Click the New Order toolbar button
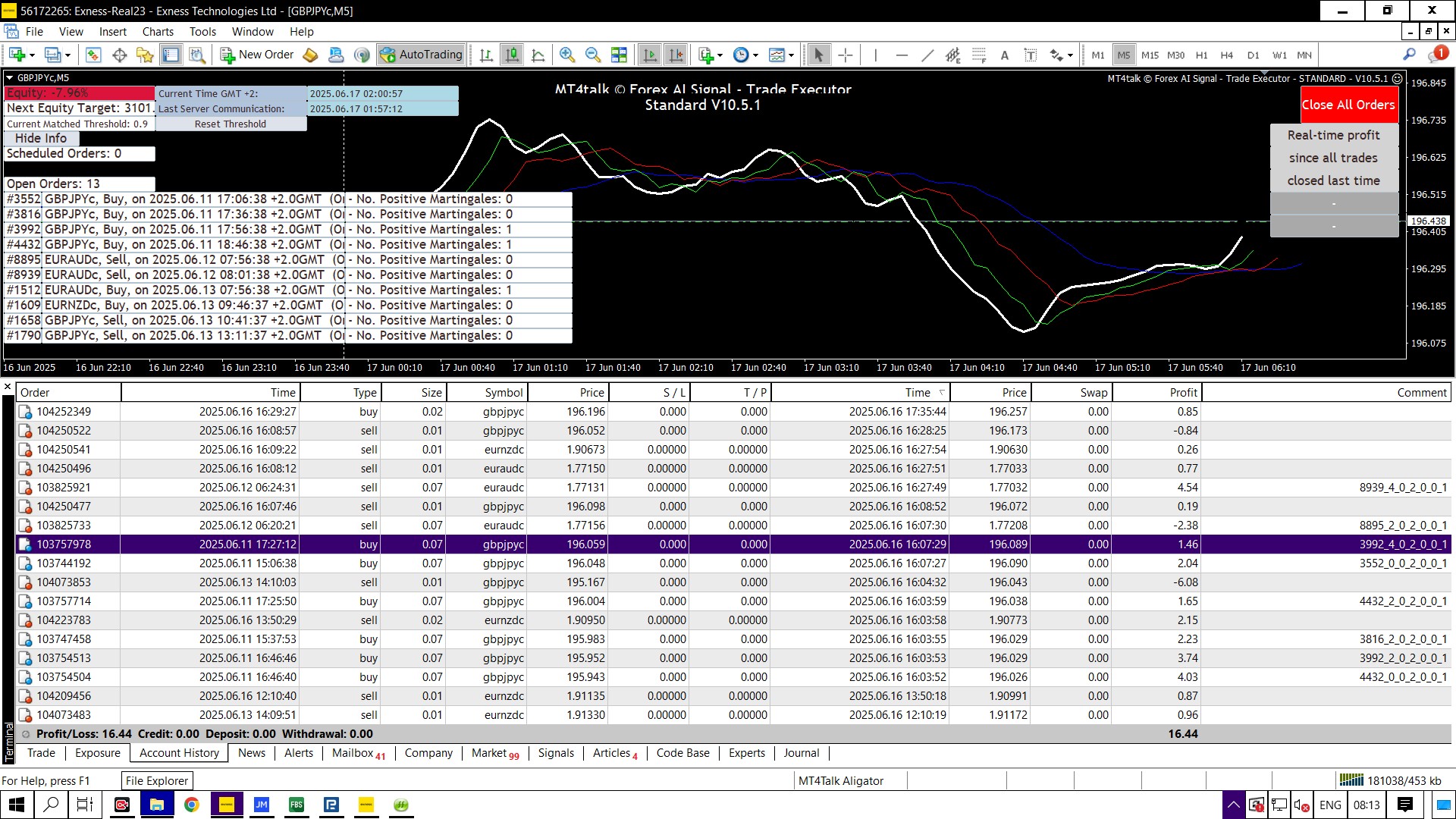 (x=257, y=55)
